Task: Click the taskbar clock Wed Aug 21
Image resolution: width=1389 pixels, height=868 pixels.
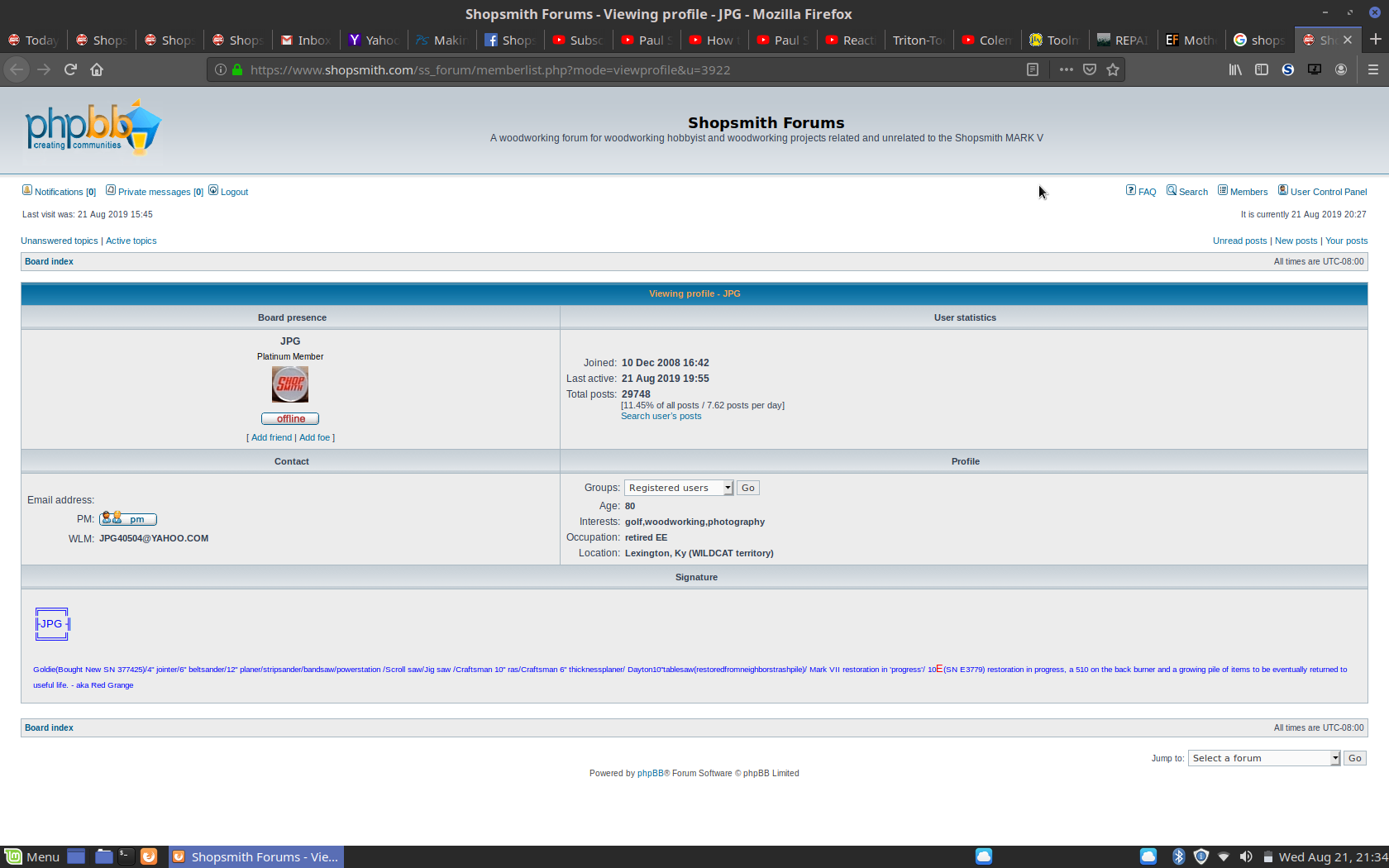Action: (1333, 856)
